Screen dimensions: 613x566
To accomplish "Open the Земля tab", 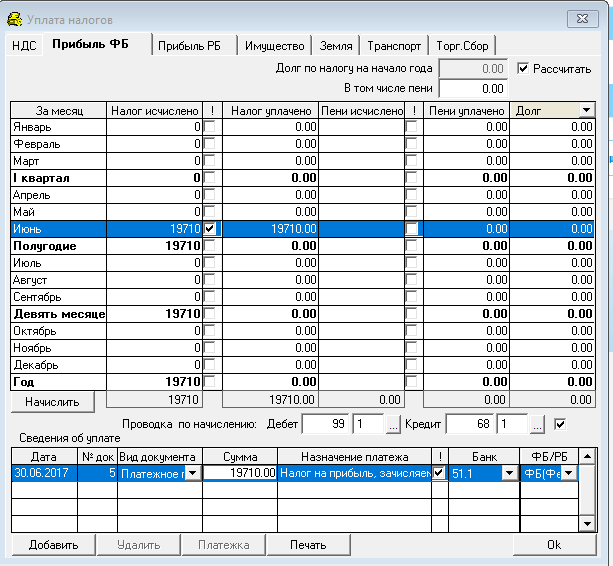I will coord(336,46).
